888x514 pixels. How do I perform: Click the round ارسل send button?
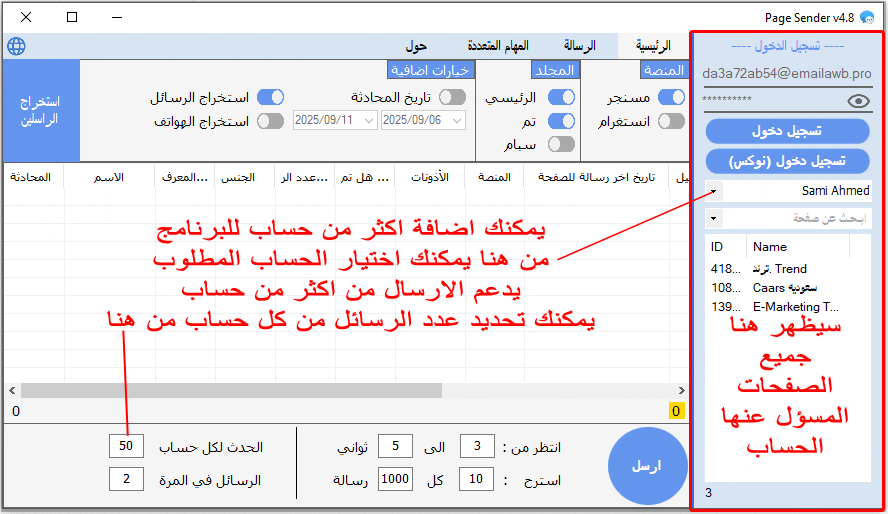point(647,466)
